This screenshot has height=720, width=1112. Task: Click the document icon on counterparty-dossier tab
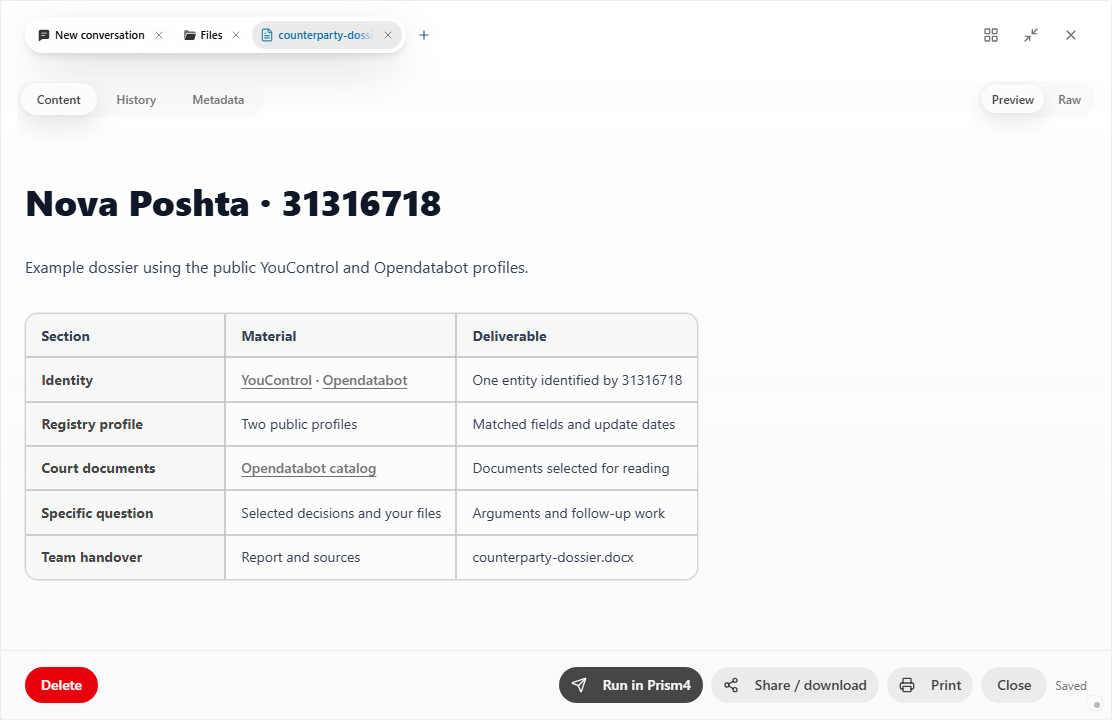click(267, 35)
